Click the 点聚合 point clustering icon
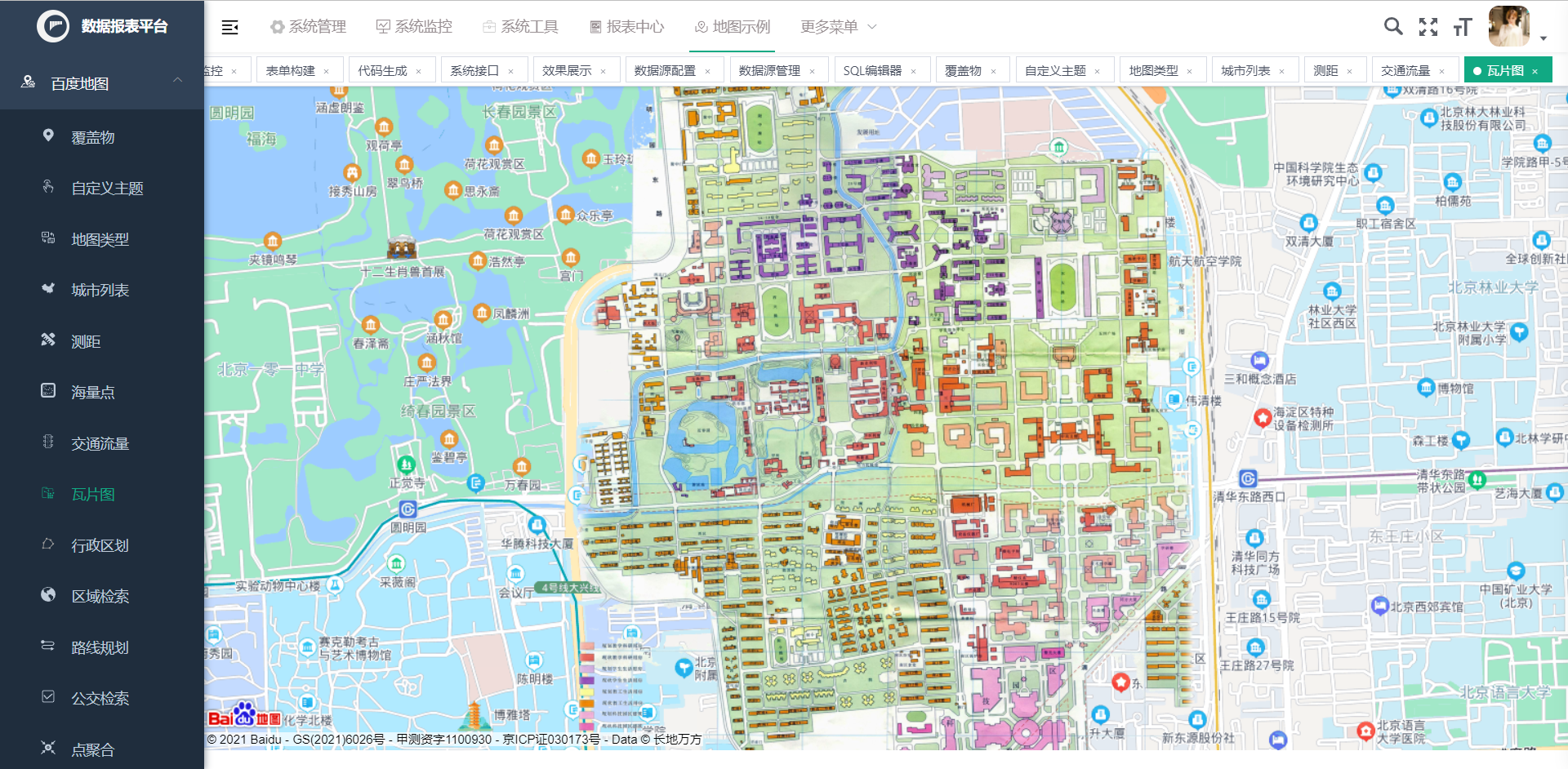 47,749
